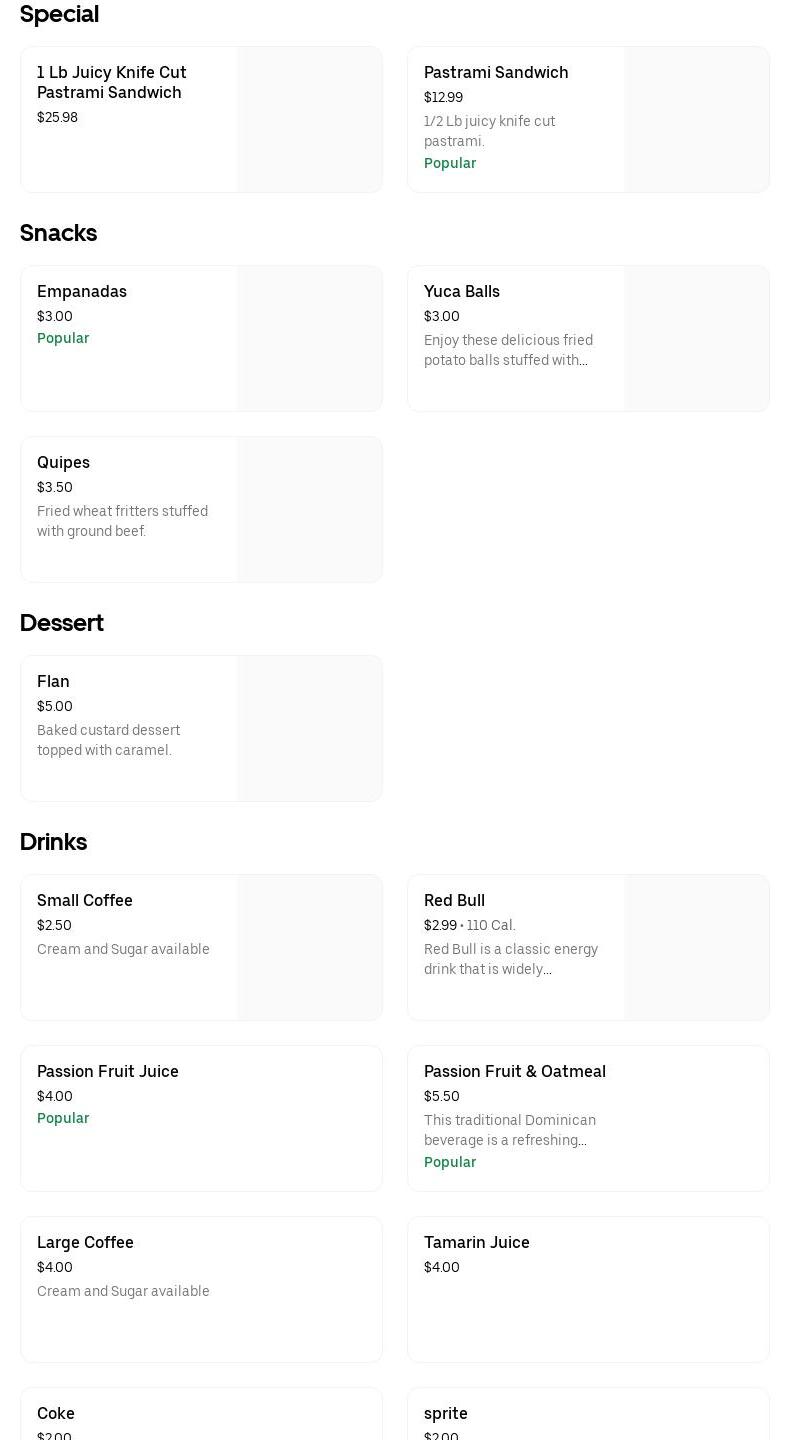Open the Passion Fruit & Oatmeal card

coord(588,1118)
